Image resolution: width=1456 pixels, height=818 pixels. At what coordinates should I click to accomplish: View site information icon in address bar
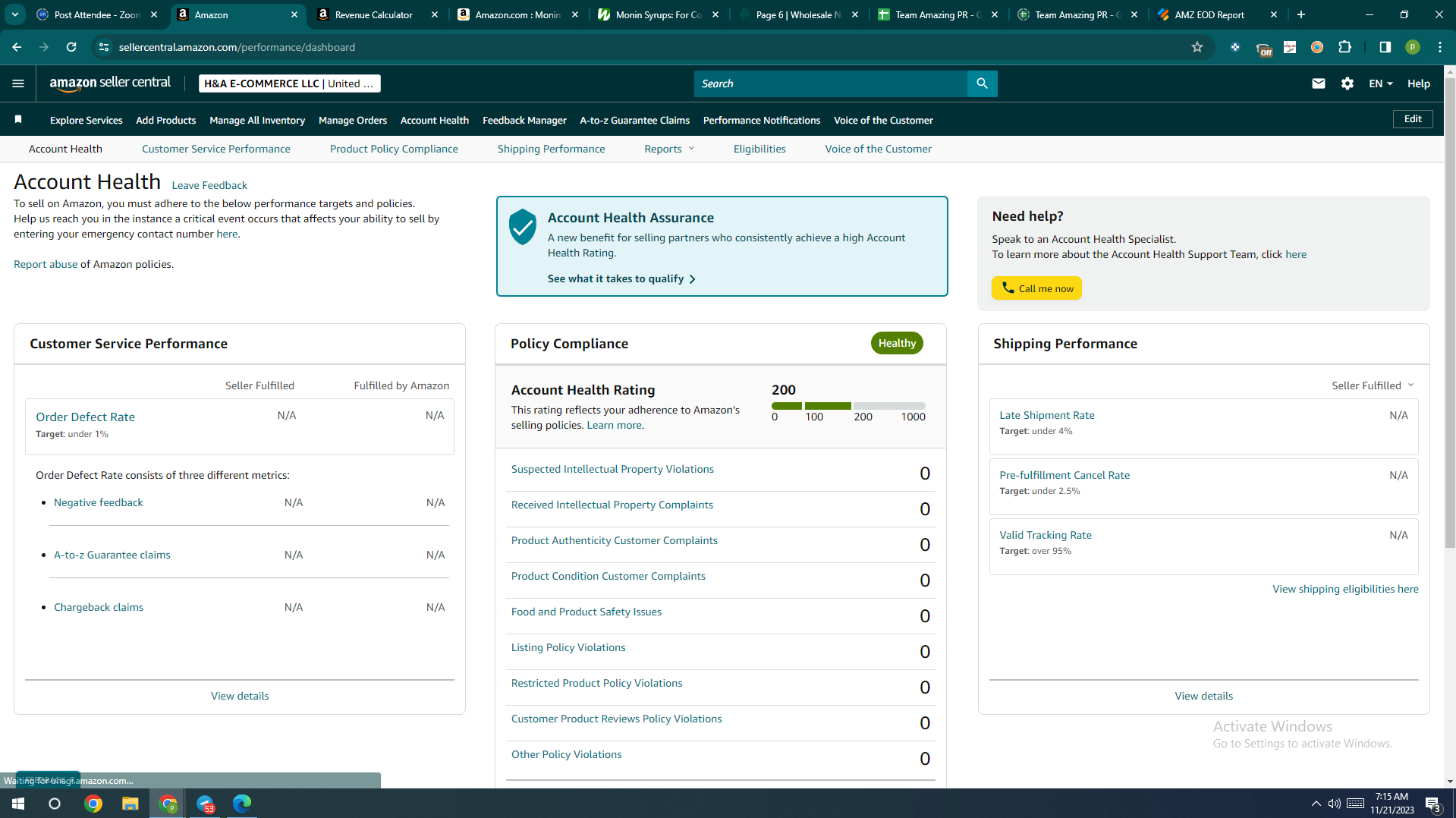[105, 47]
